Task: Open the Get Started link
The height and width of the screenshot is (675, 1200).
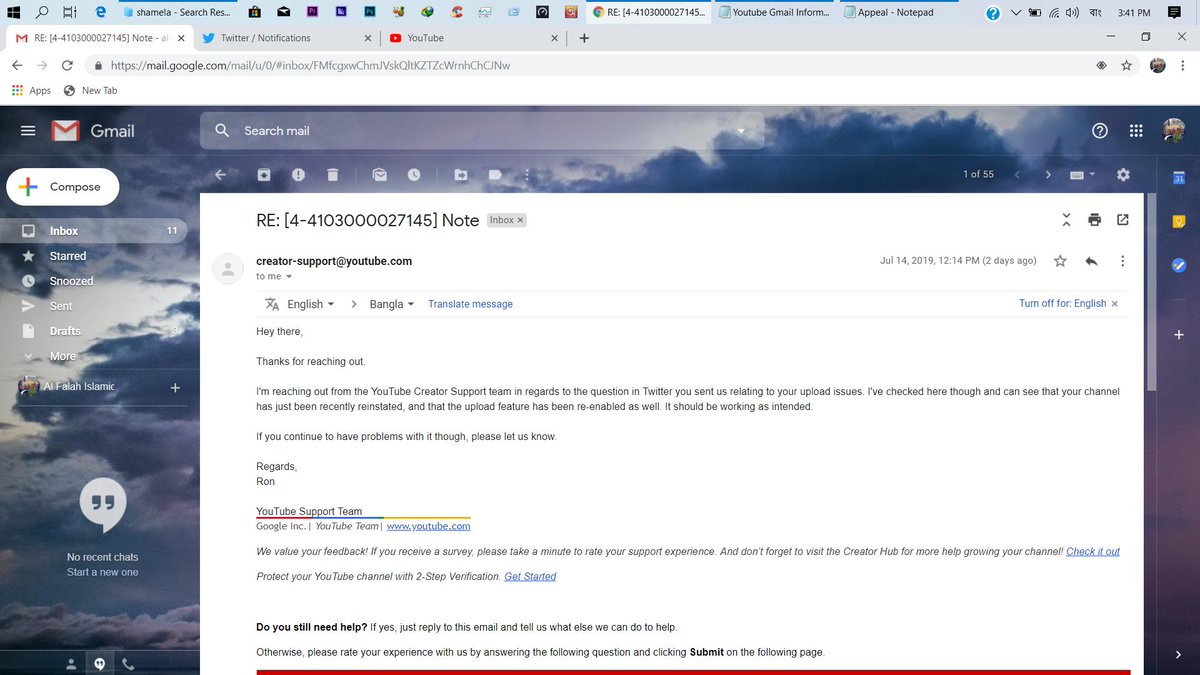Action: (x=530, y=576)
